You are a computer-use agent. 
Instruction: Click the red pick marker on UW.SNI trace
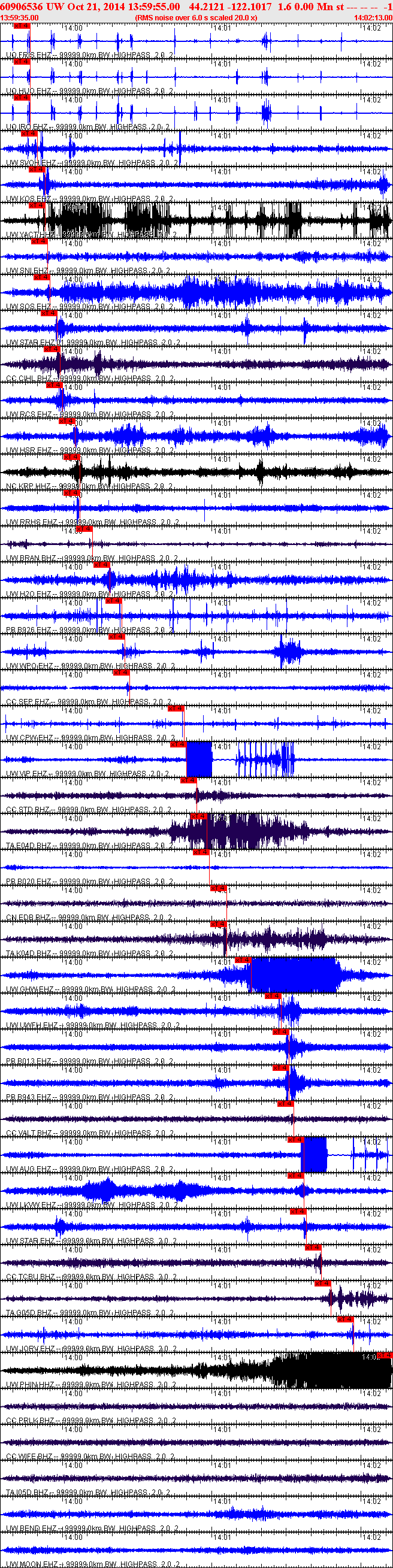[x=40, y=241]
